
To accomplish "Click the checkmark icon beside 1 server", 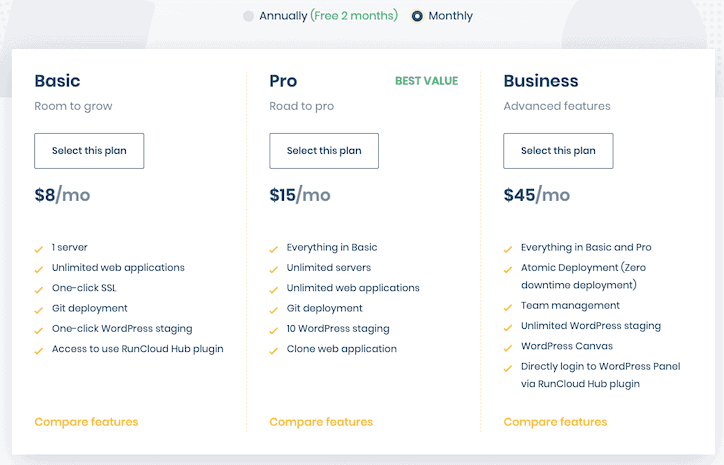I will [x=39, y=249].
